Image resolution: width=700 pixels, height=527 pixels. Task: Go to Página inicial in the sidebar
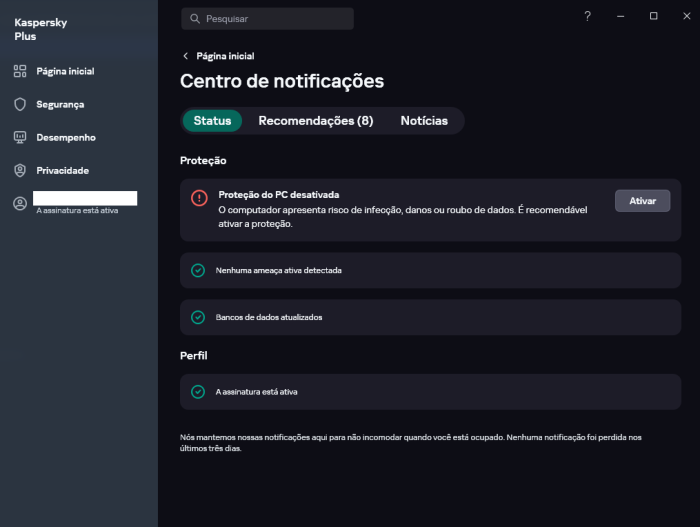(65, 71)
